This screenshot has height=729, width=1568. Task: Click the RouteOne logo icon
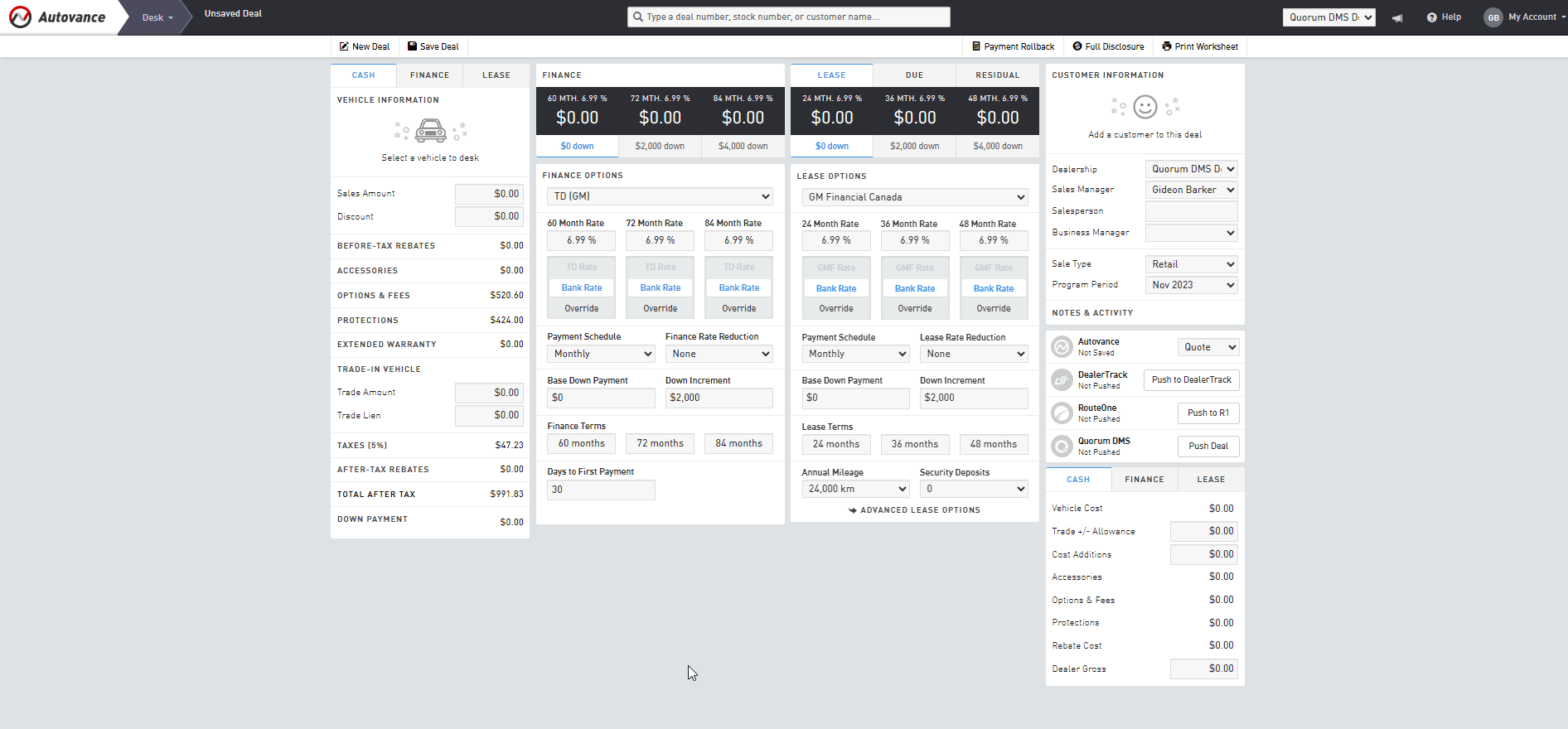pyautogui.click(x=1062, y=413)
